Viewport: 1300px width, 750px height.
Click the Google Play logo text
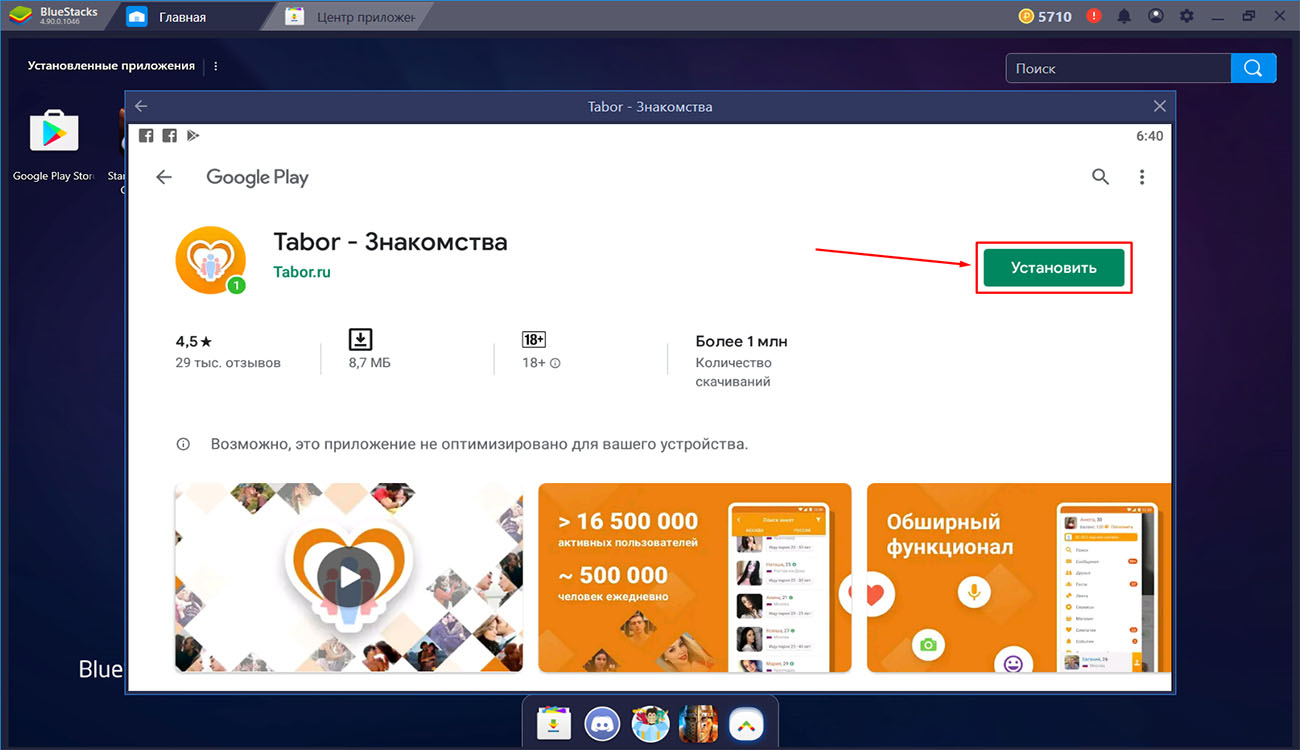[x=257, y=177]
